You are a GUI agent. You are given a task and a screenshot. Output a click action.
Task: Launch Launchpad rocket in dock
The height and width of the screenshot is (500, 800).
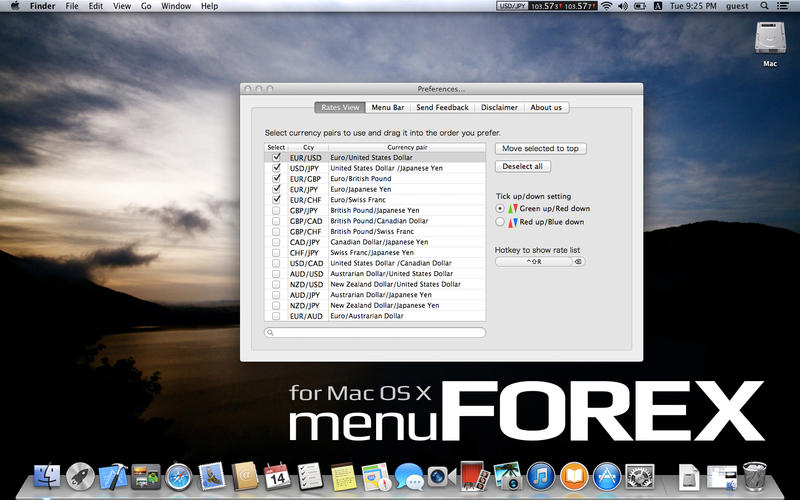tap(80, 477)
